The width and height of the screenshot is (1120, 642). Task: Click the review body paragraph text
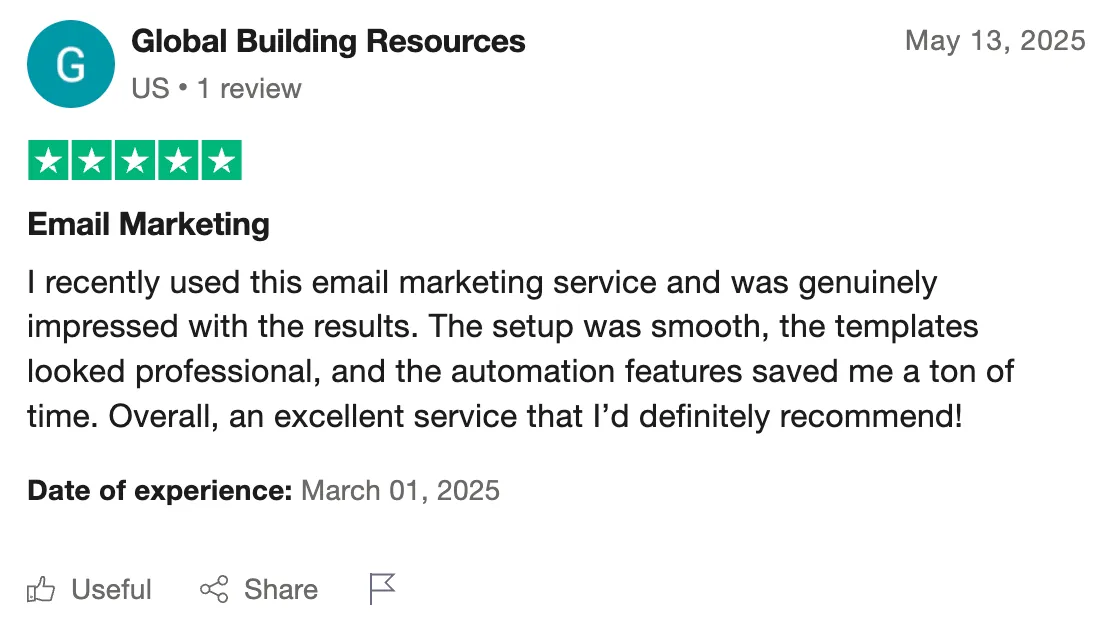[520, 349]
